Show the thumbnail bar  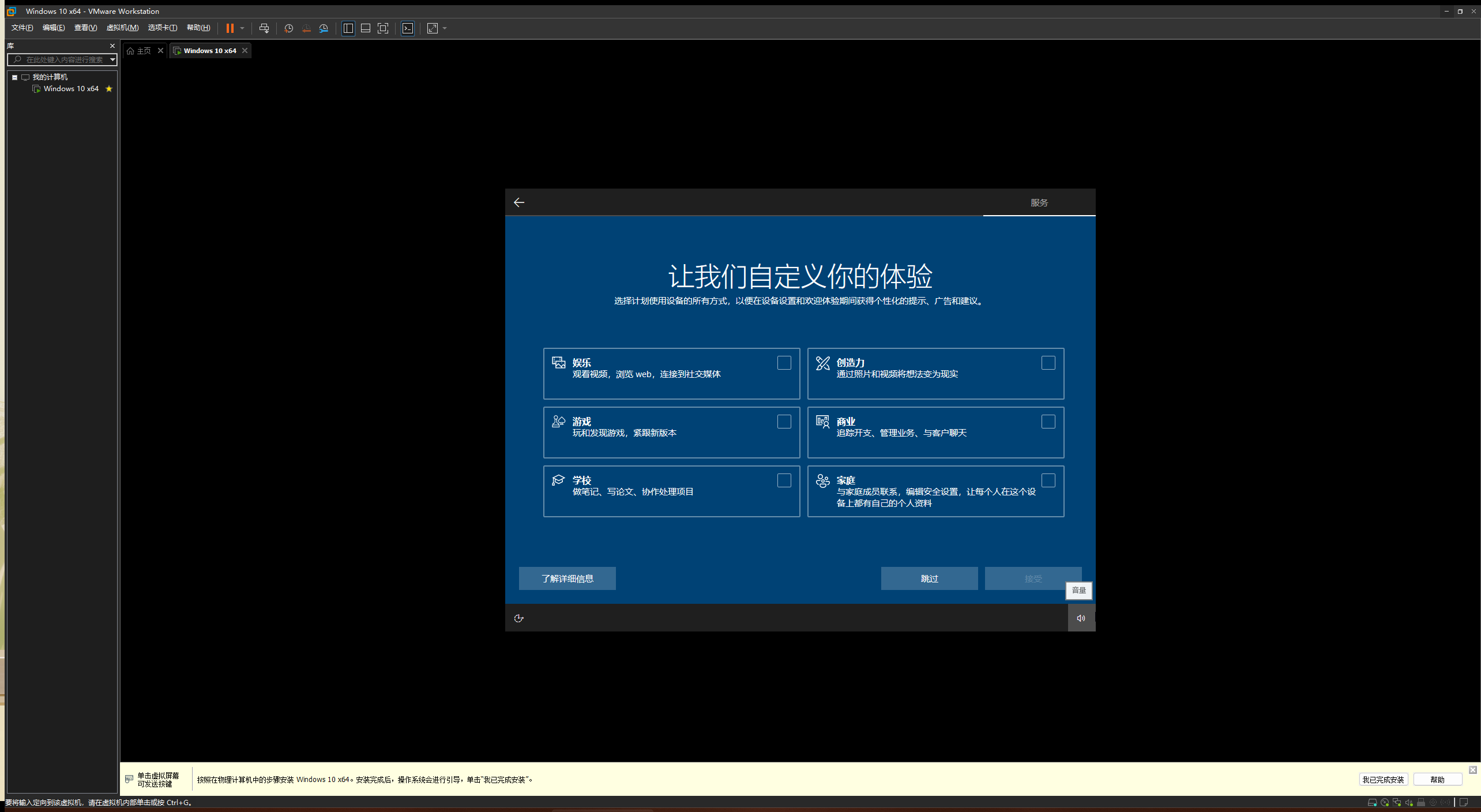pyautogui.click(x=366, y=28)
